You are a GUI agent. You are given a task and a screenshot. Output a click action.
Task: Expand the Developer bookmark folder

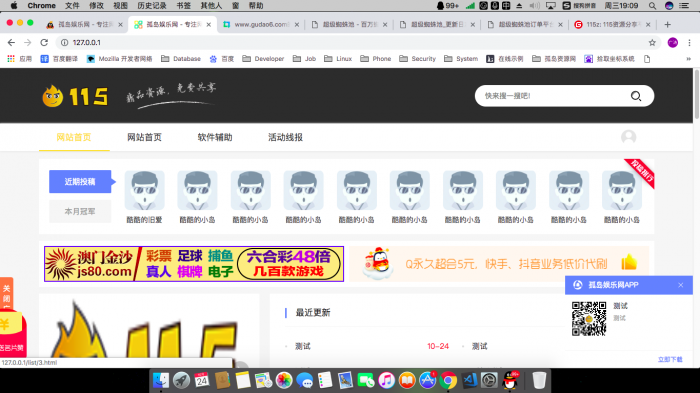click(263, 59)
